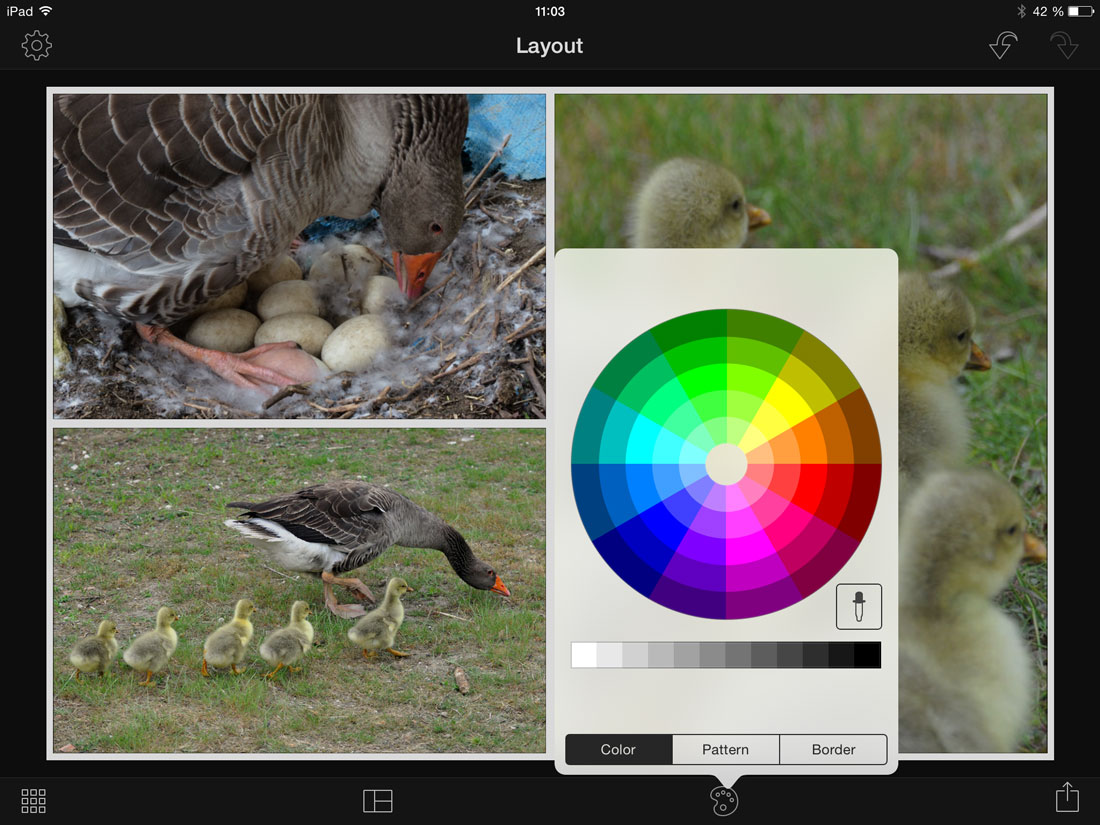Redo the last change
Screen dimensions: 1100x825
(1064, 46)
